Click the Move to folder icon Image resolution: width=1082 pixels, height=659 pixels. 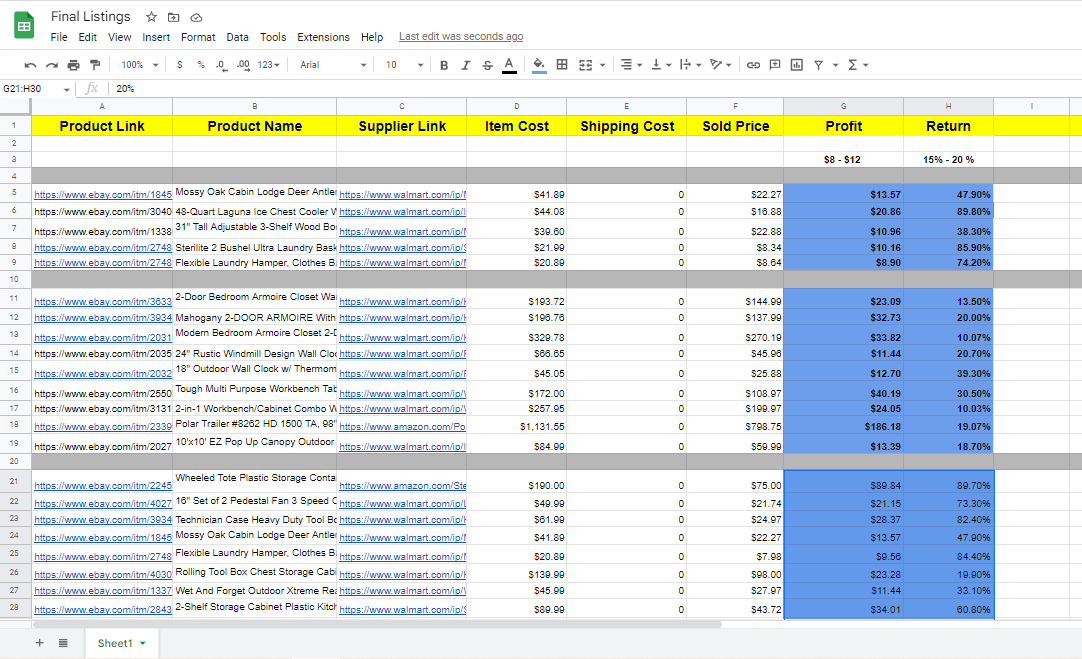click(x=173, y=17)
